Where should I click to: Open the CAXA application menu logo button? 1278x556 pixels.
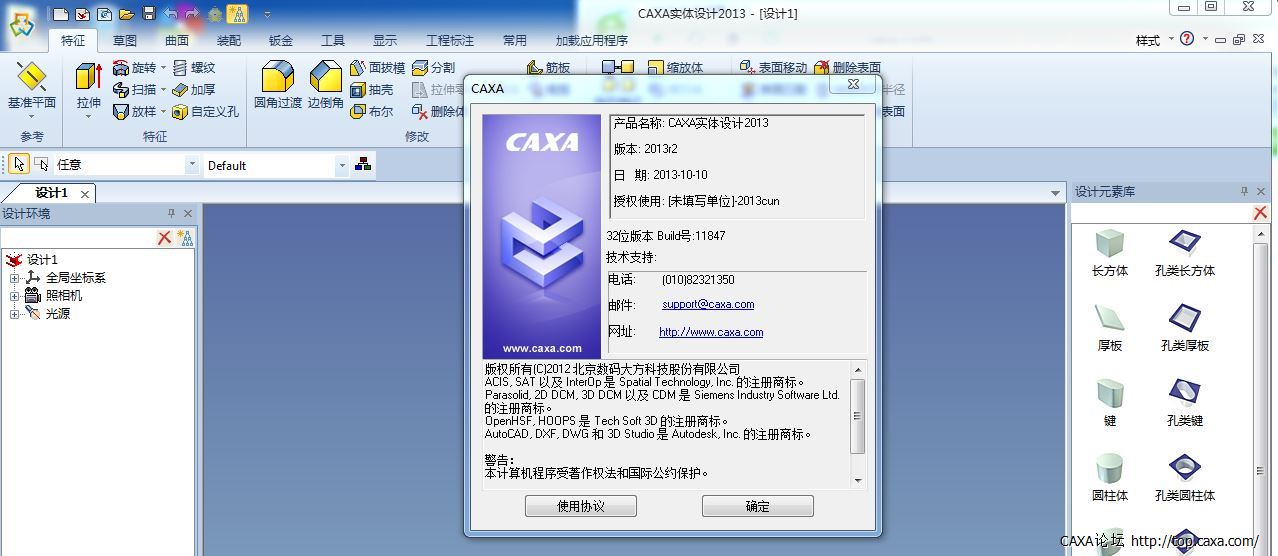click(x=21, y=23)
